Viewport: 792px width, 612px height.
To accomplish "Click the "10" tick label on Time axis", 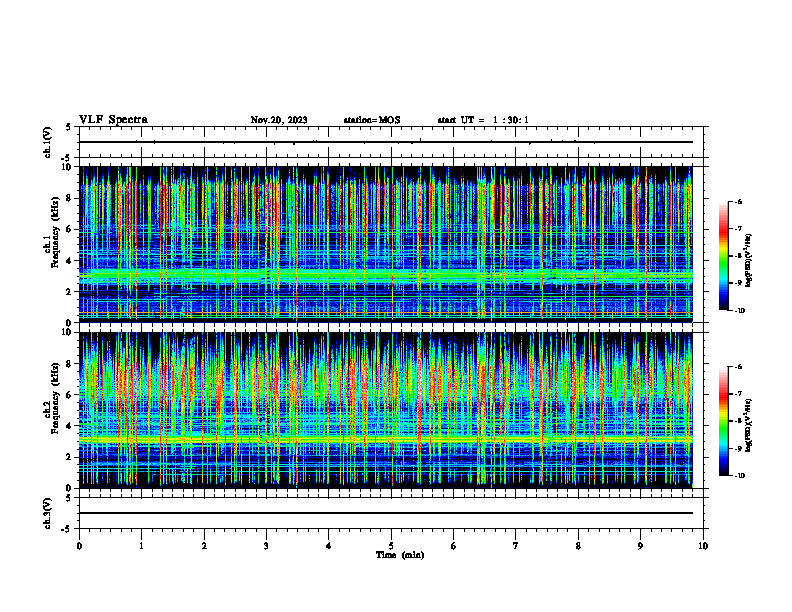I will pyautogui.click(x=703, y=546).
